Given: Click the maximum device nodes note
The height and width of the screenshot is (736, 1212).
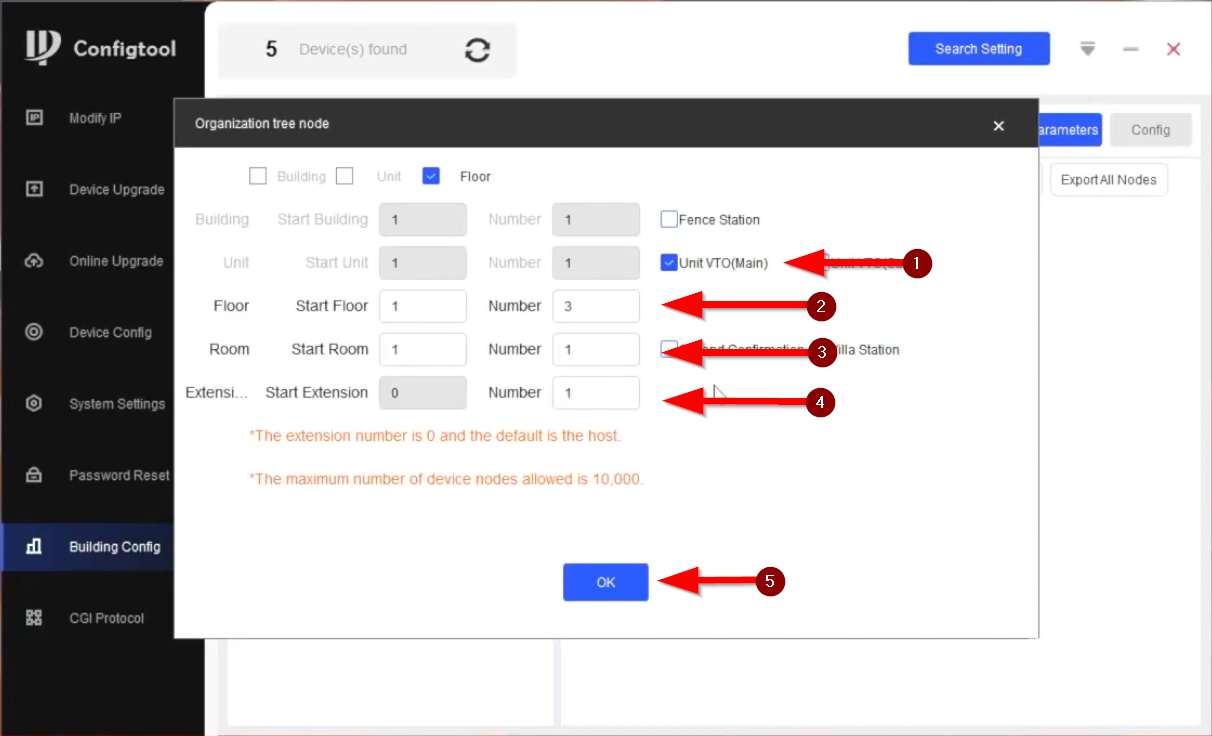Looking at the screenshot, I should (x=446, y=479).
